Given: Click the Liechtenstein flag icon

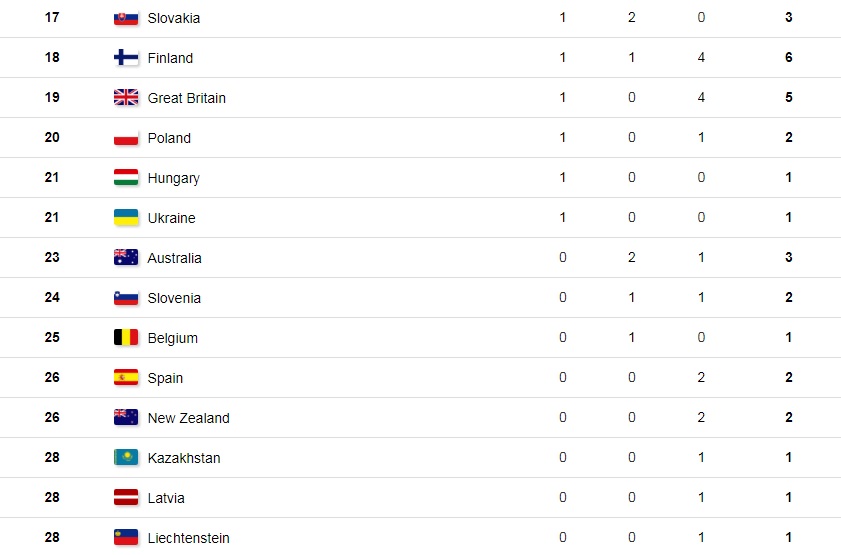Looking at the screenshot, I should coord(126,538).
